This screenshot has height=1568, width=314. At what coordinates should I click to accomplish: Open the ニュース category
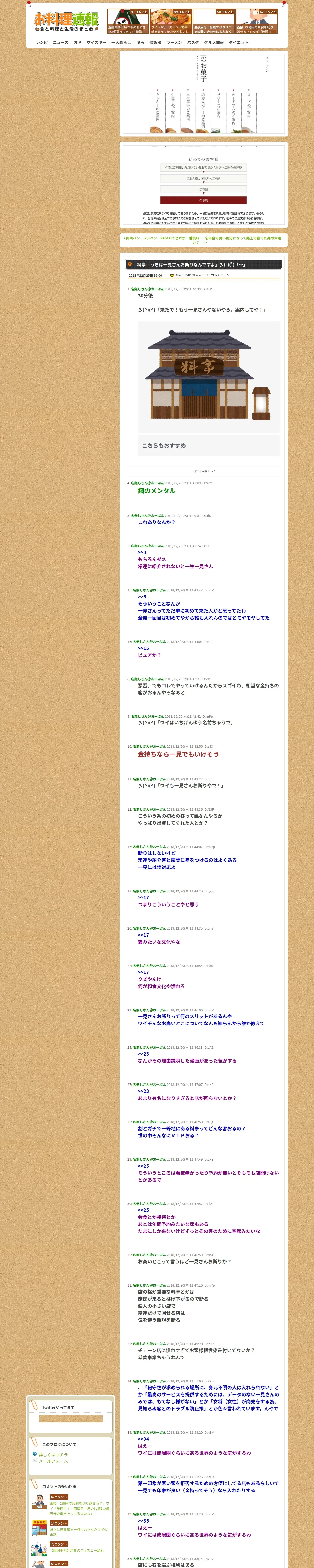click(x=60, y=43)
